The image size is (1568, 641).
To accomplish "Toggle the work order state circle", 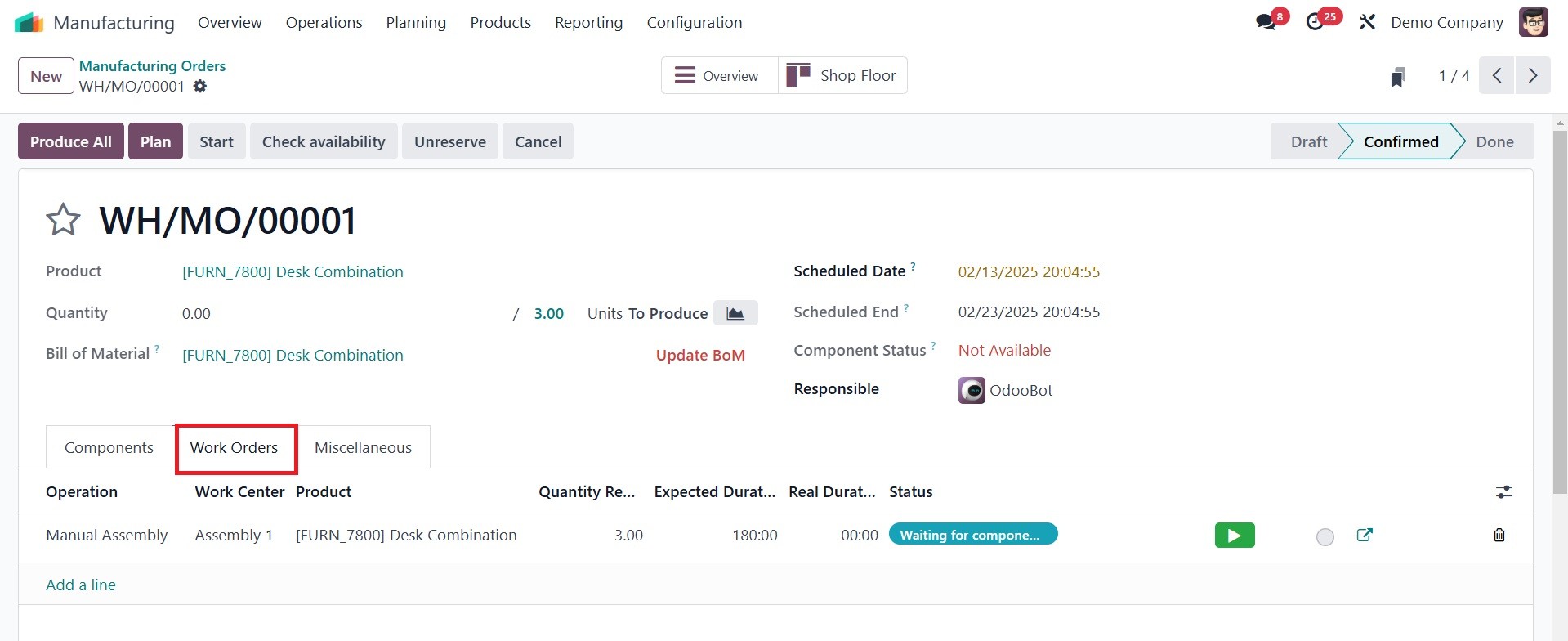I will click(x=1325, y=536).
